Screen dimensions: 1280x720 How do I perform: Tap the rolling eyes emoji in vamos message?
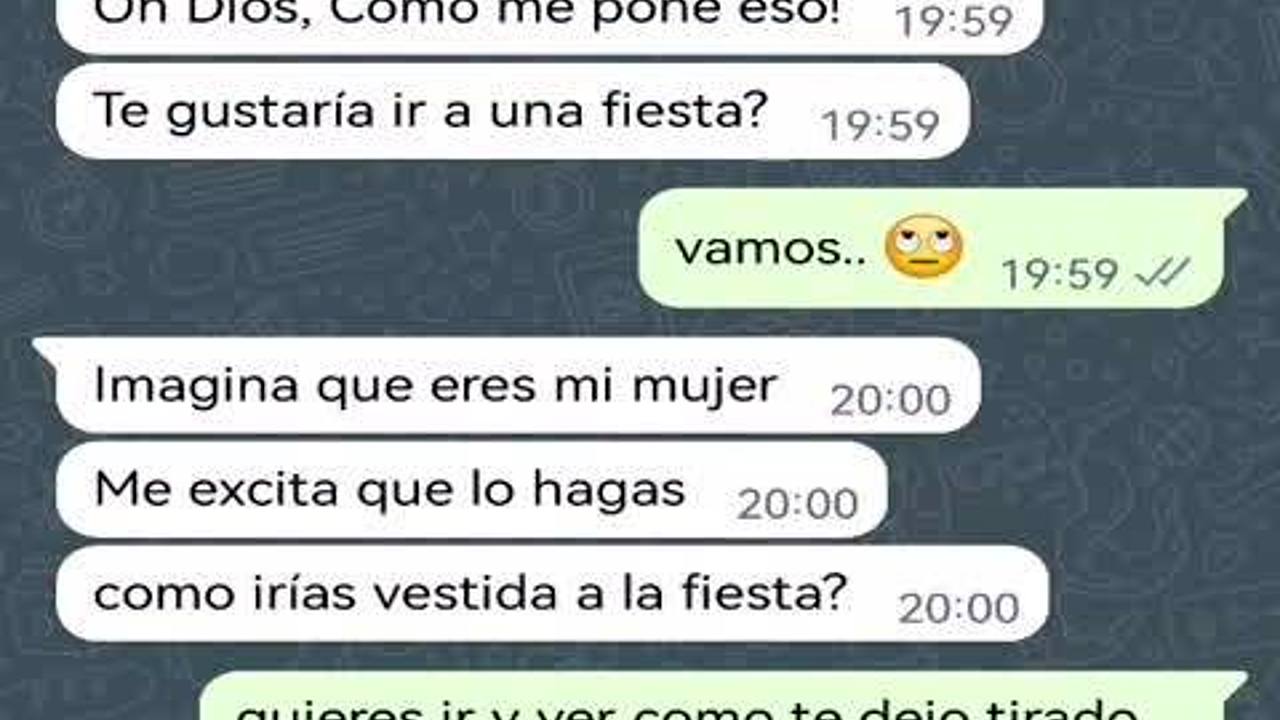924,246
